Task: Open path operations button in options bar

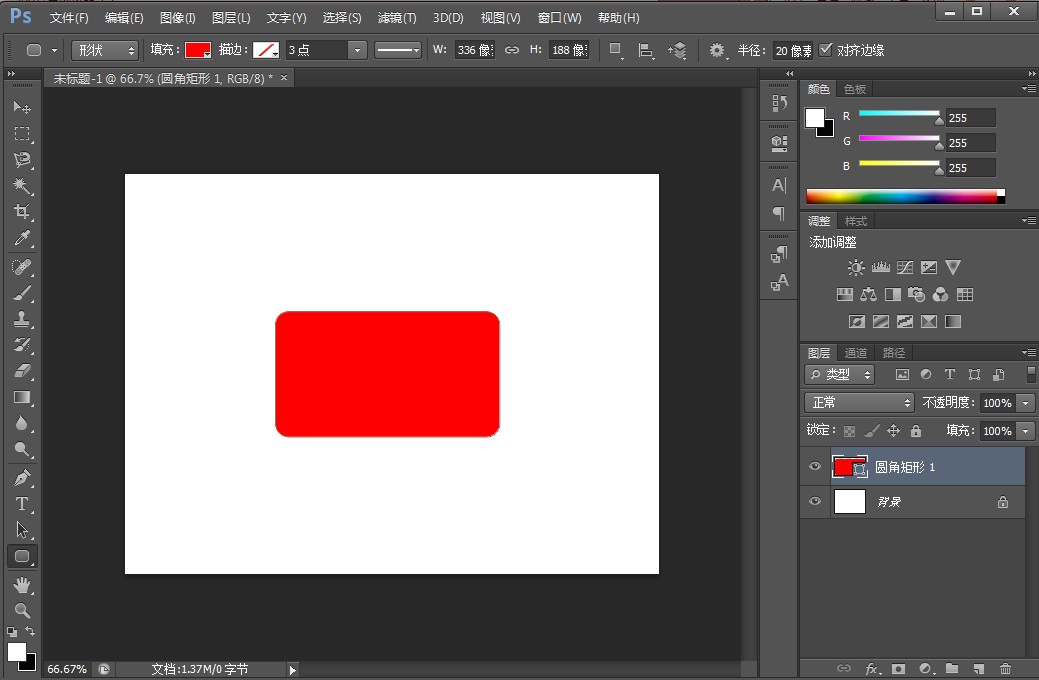Action: tap(616, 50)
